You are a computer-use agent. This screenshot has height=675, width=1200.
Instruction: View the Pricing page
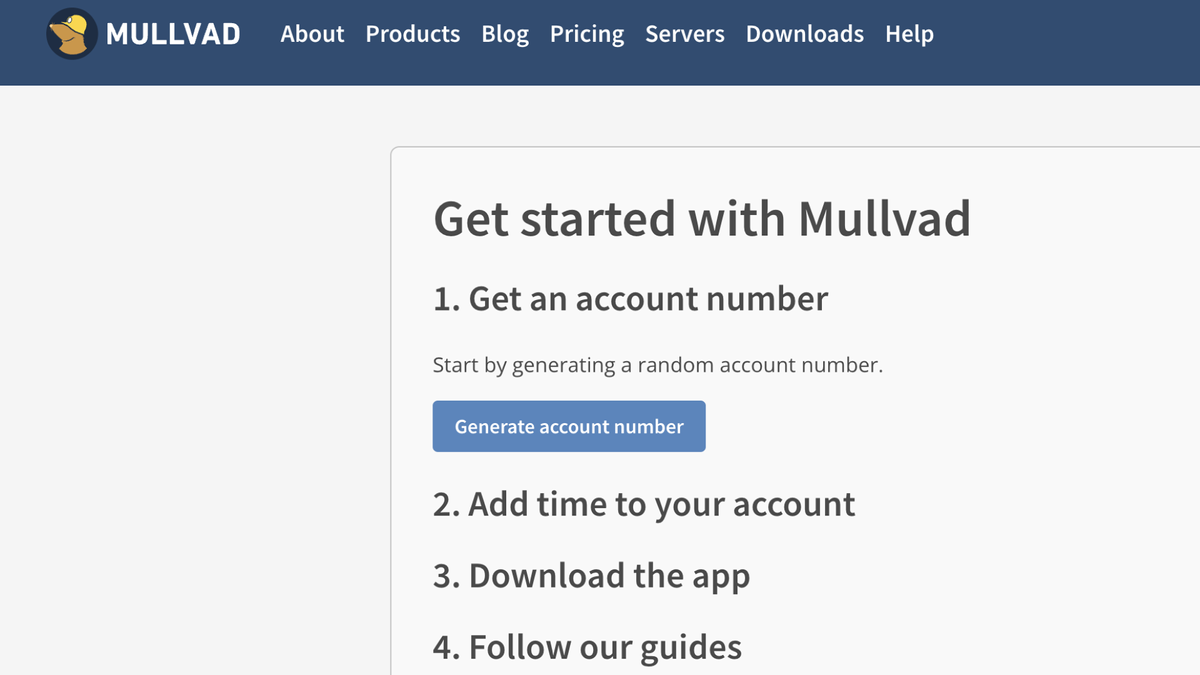coord(587,34)
